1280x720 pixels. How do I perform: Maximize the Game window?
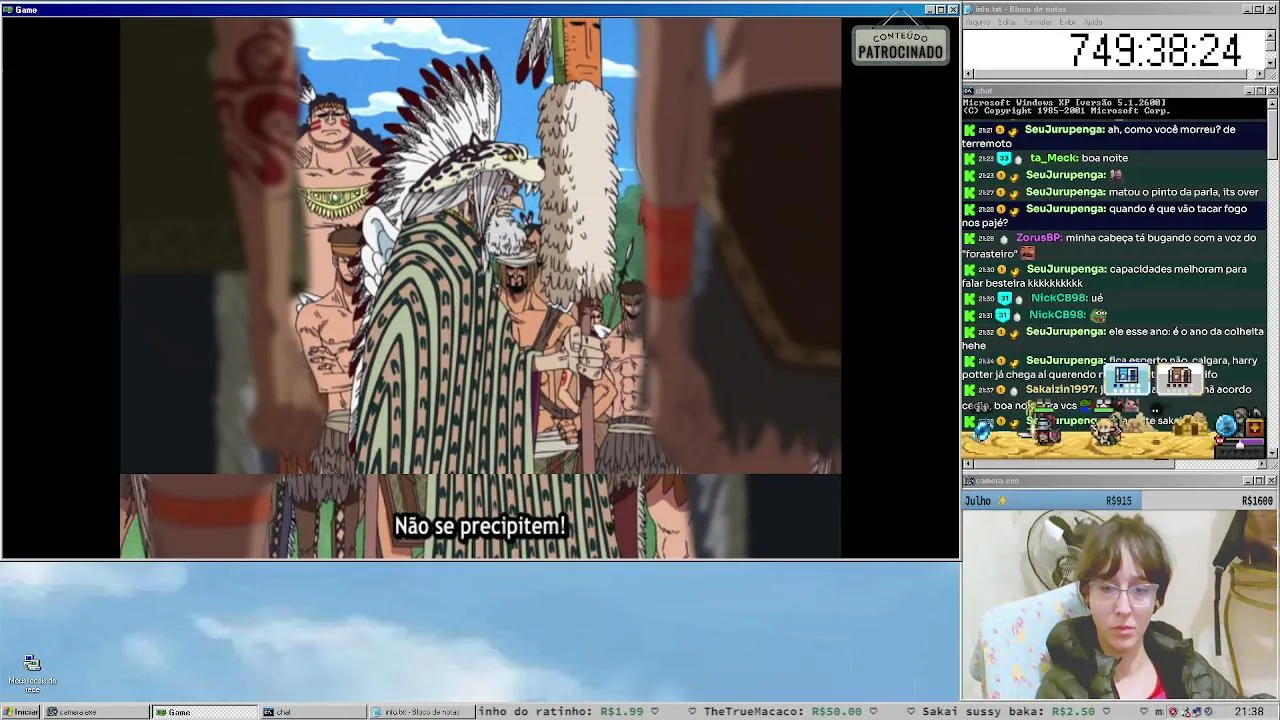click(x=941, y=9)
